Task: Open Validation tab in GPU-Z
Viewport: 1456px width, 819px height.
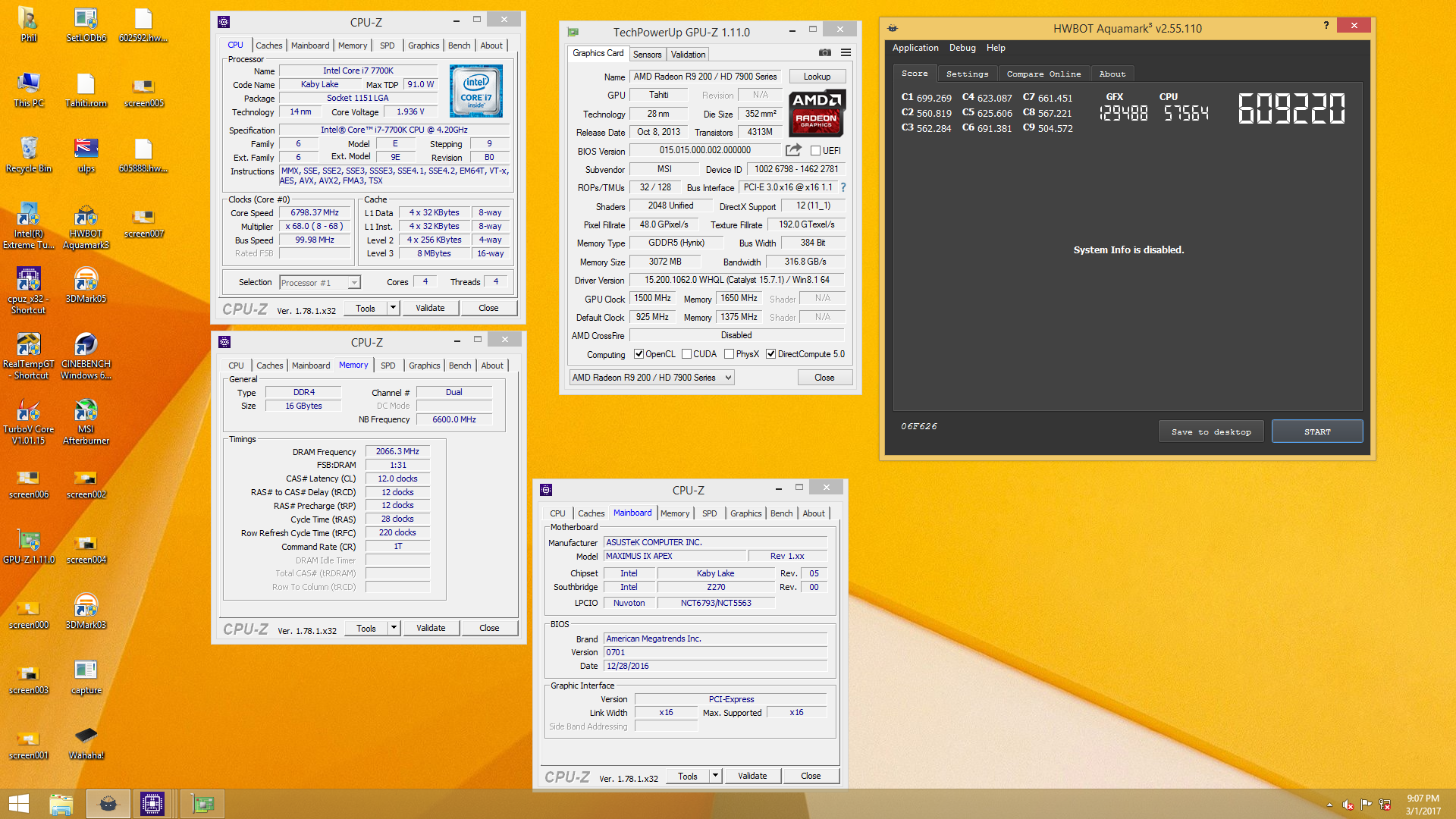Action: point(688,55)
